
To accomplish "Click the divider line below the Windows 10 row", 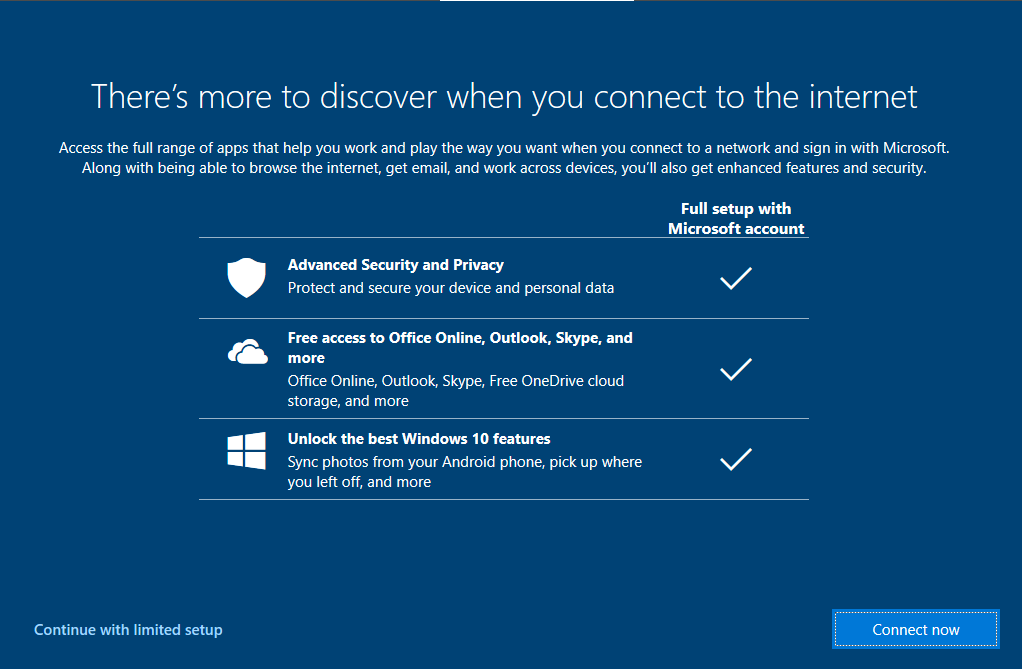I will pos(504,499).
